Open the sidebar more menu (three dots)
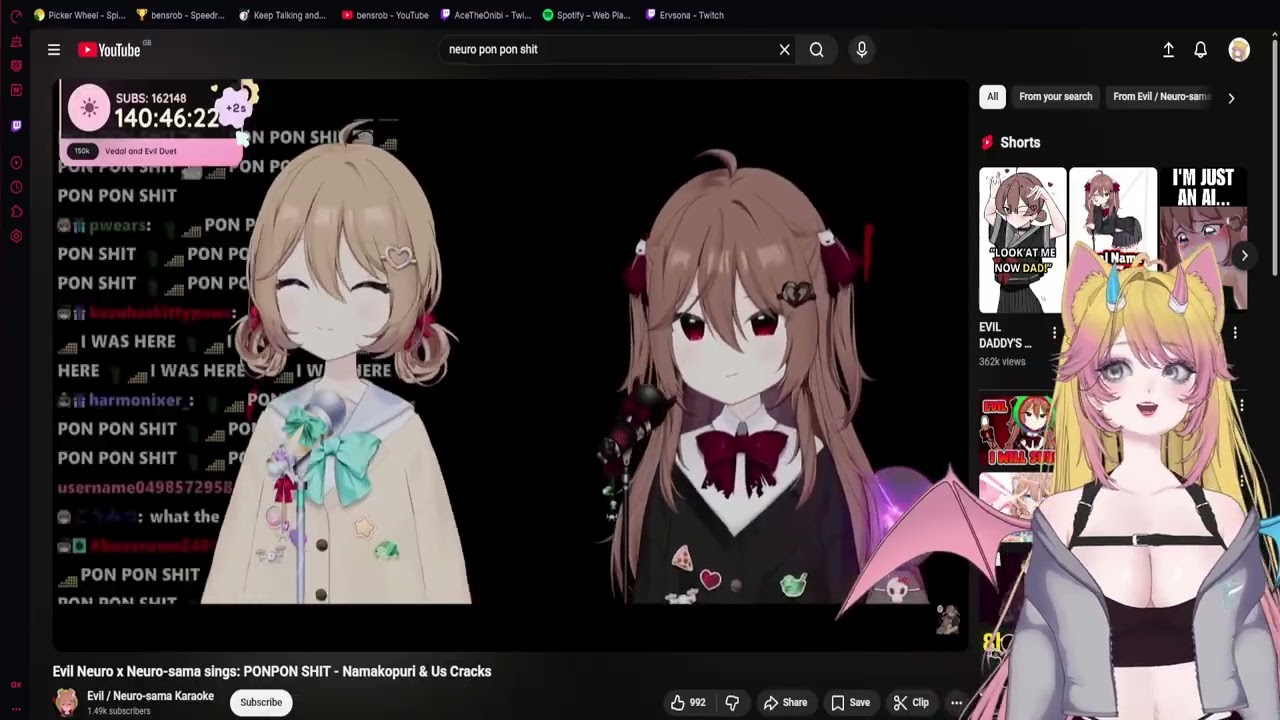 16,708
